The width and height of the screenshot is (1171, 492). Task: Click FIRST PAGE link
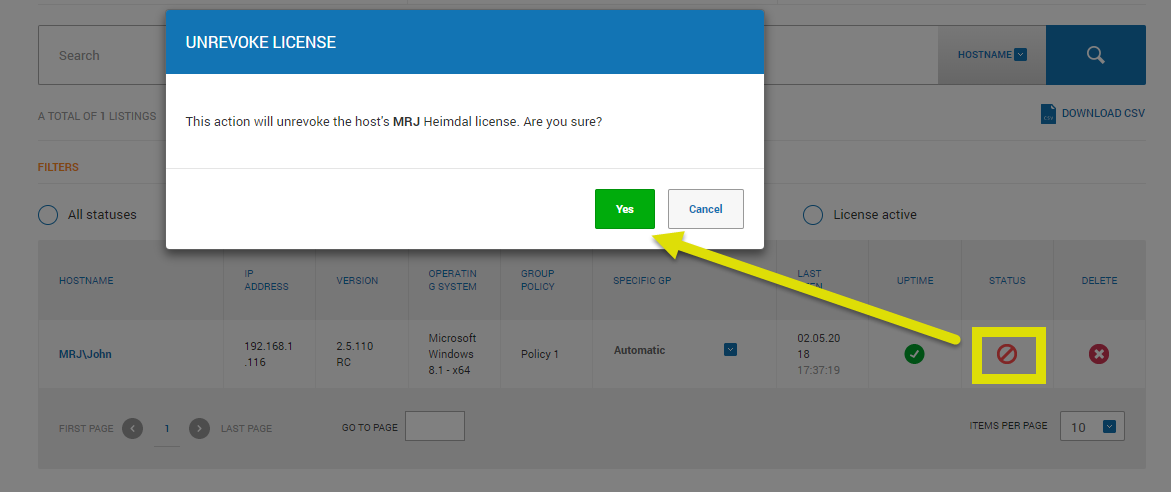tap(86, 429)
